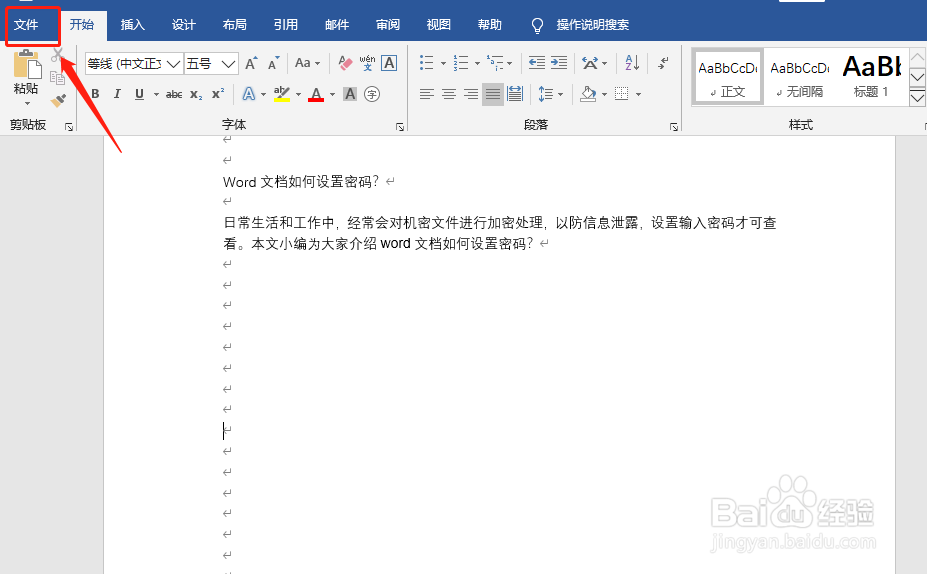Click the increase indent icon
The width and height of the screenshot is (927, 574).
pyautogui.click(x=559, y=63)
